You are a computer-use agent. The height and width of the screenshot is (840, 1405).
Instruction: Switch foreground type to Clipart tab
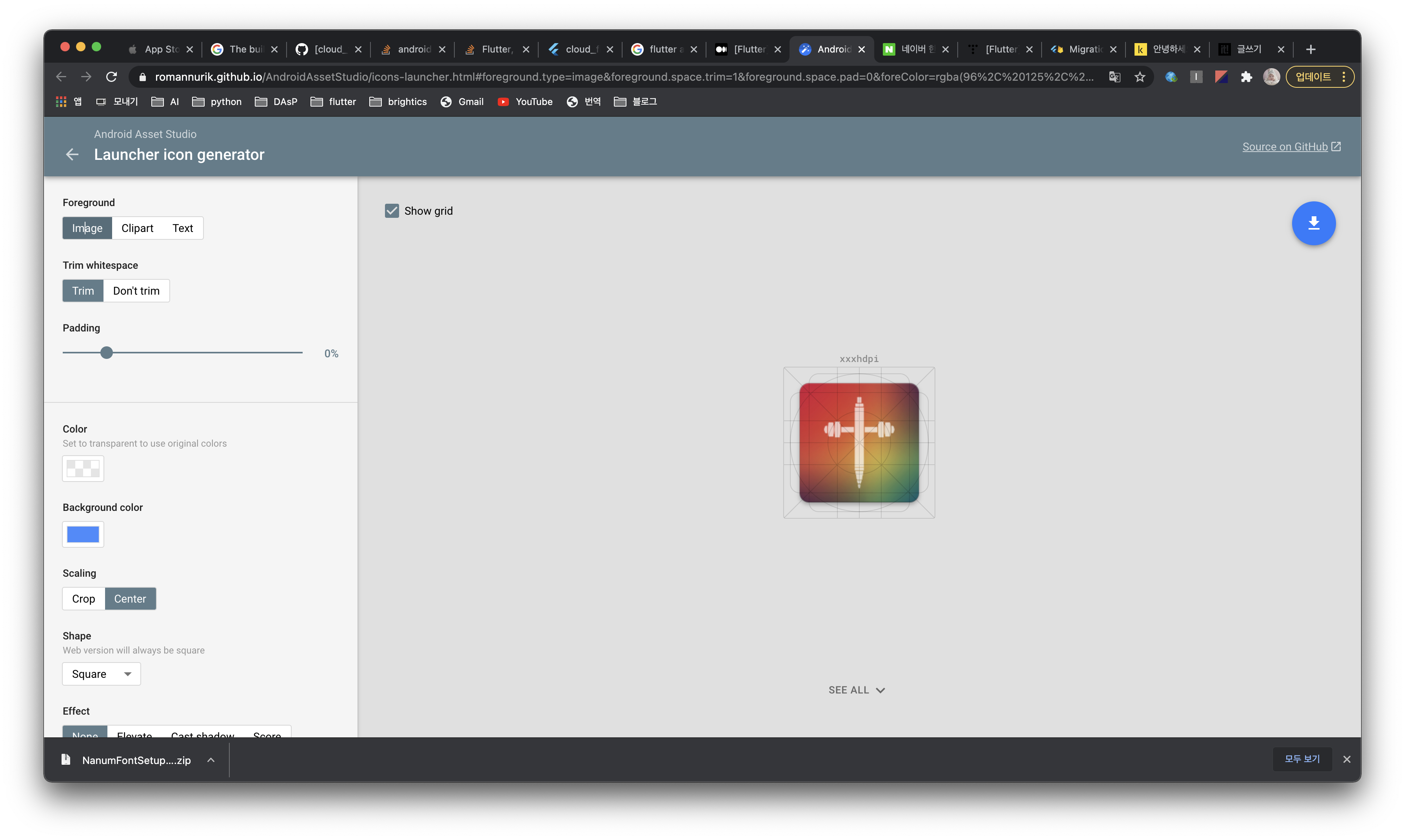pos(137,228)
